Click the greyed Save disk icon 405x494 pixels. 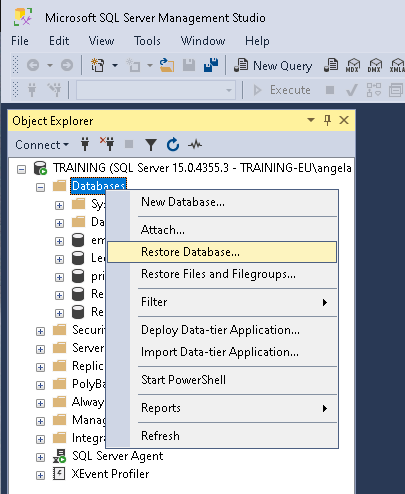tap(189, 65)
